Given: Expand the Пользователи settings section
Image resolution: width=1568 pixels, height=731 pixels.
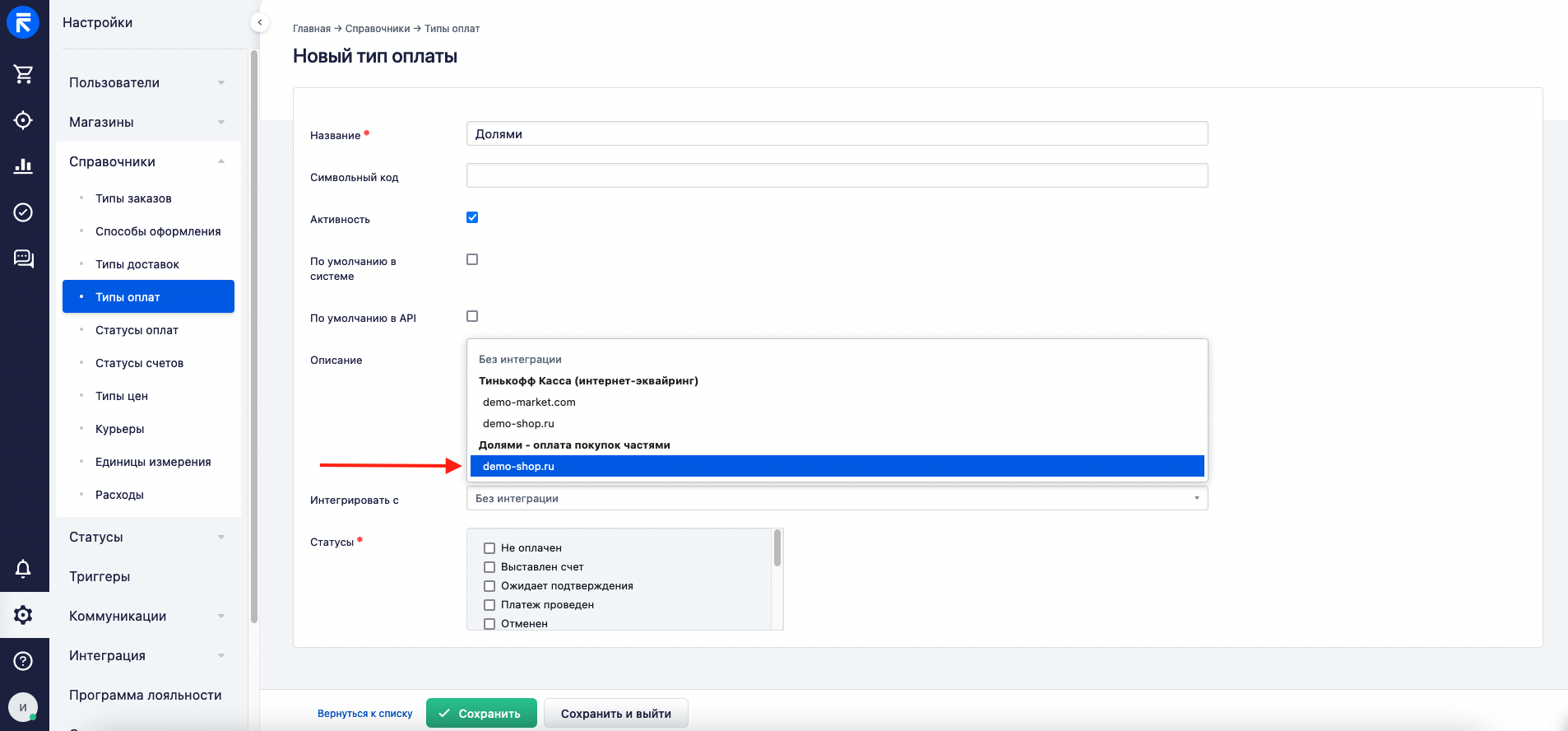Looking at the screenshot, I should point(148,82).
